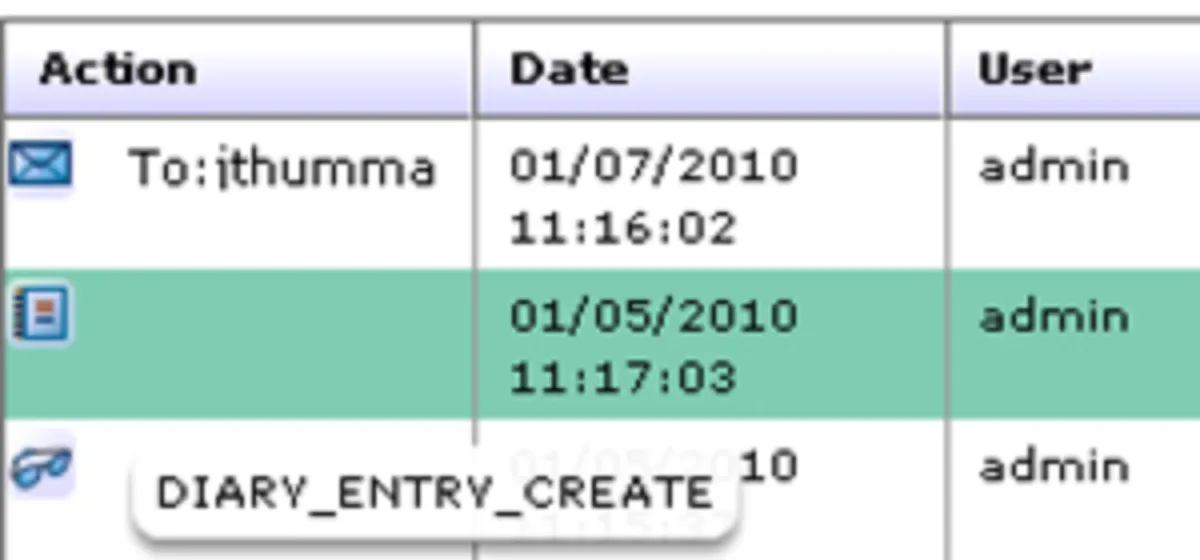Screen dimensions: 1200x560
Task: Click the blank space below To:jthumma
Action: click(282, 232)
